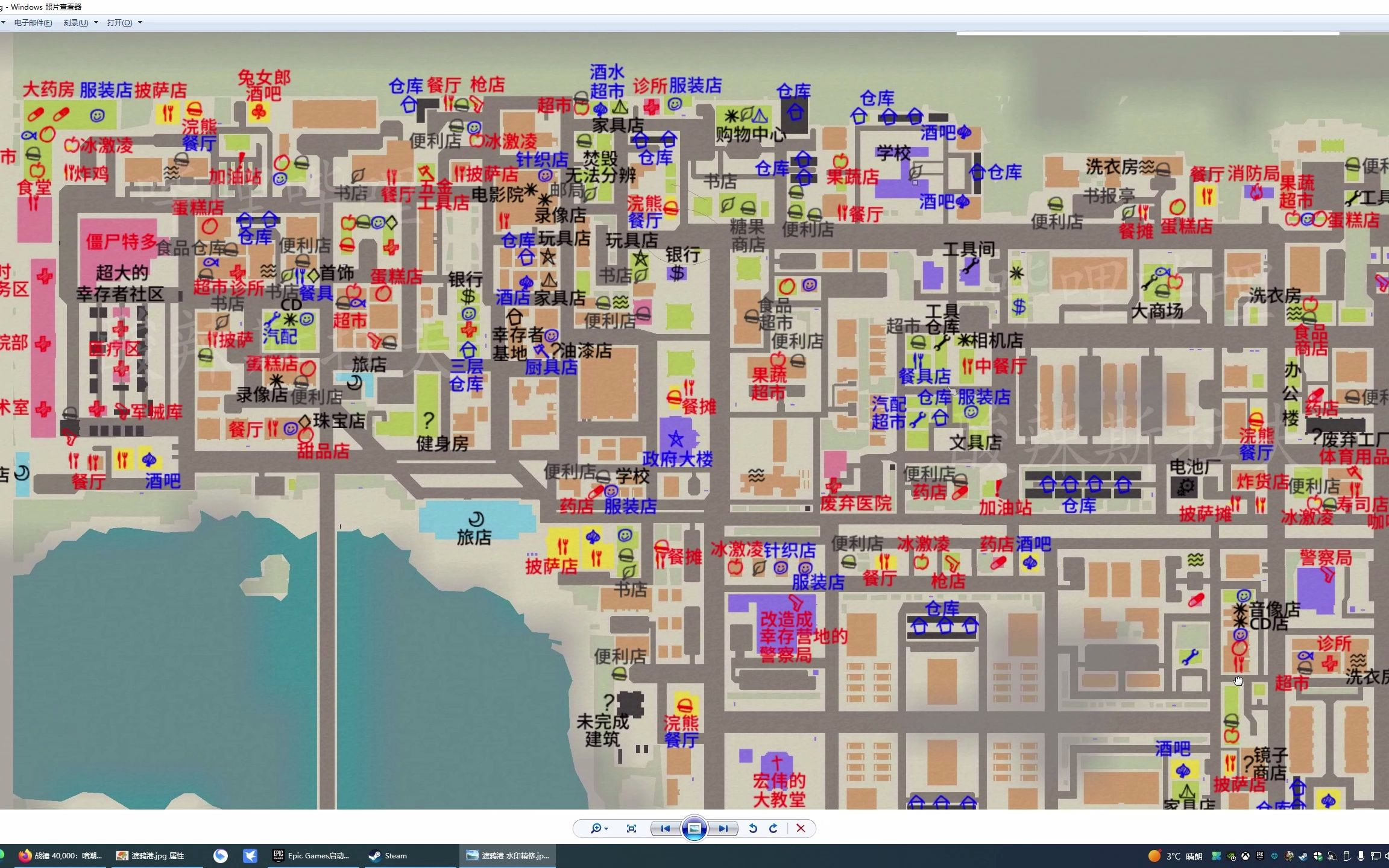
Task: Expand the 打开(O) dropdown arrow
Action: (x=140, y=23)
